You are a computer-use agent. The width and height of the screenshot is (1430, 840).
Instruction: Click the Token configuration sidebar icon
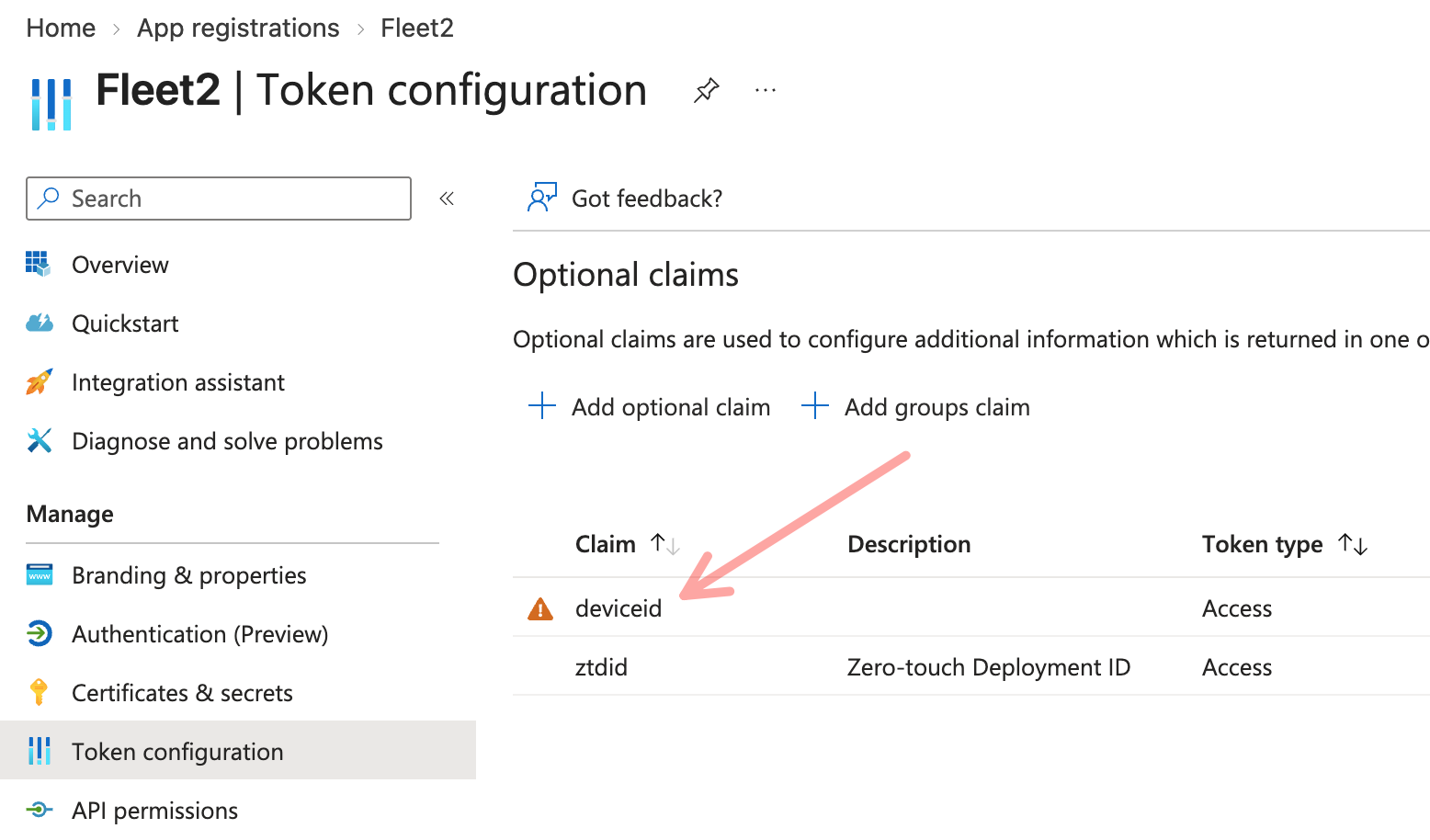click(x=39, y=751)
